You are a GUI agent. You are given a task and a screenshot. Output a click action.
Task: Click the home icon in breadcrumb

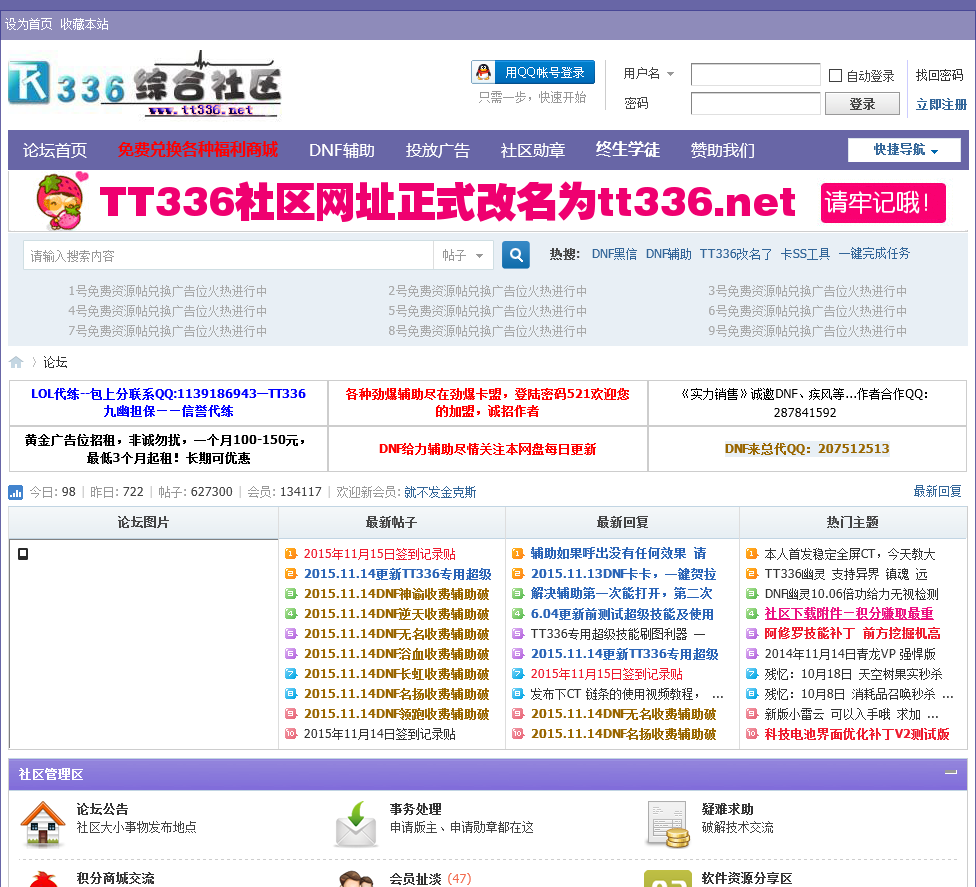click(16, 362)
